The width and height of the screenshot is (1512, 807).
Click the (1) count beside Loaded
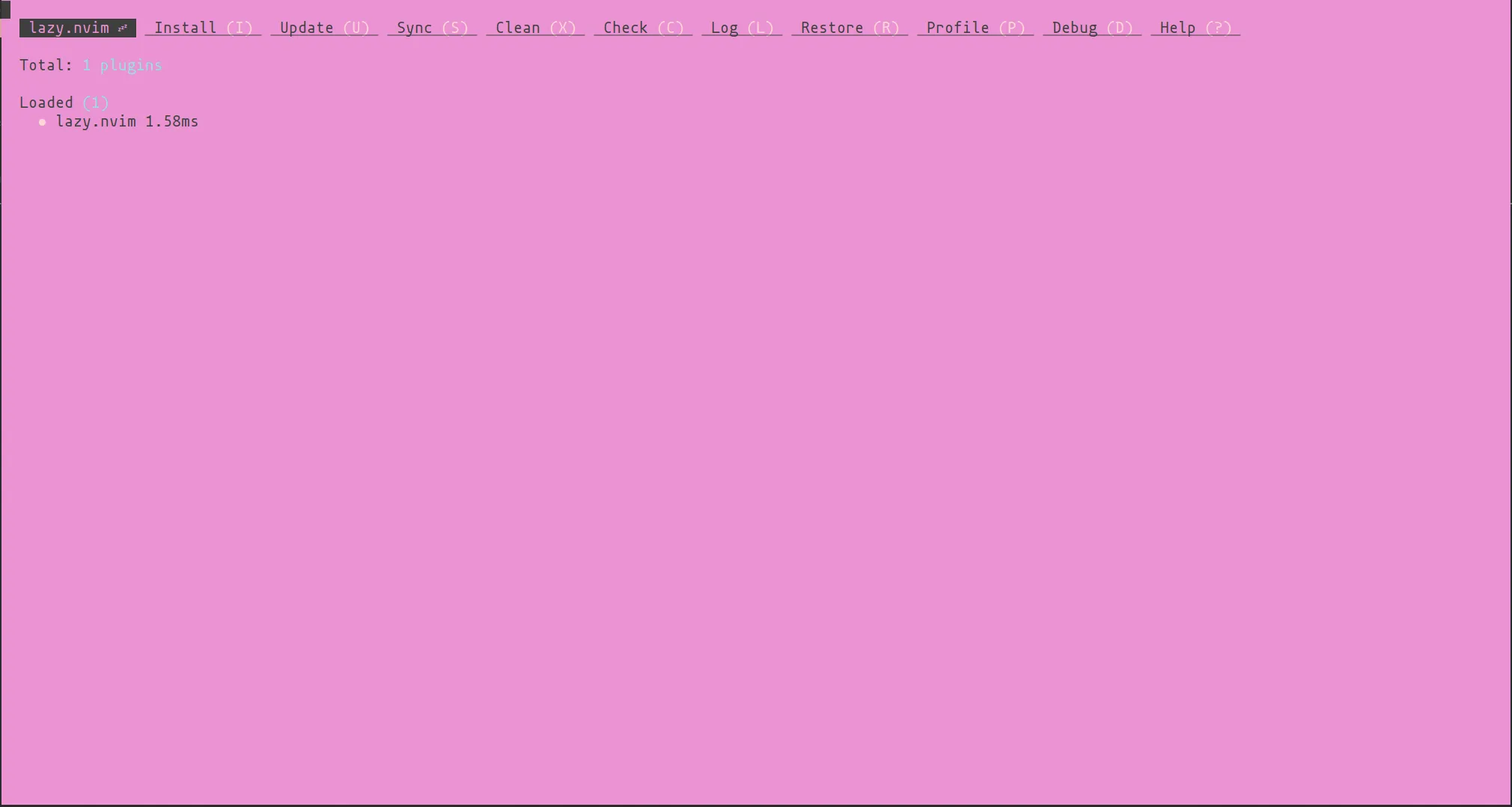tap(96, 103)
